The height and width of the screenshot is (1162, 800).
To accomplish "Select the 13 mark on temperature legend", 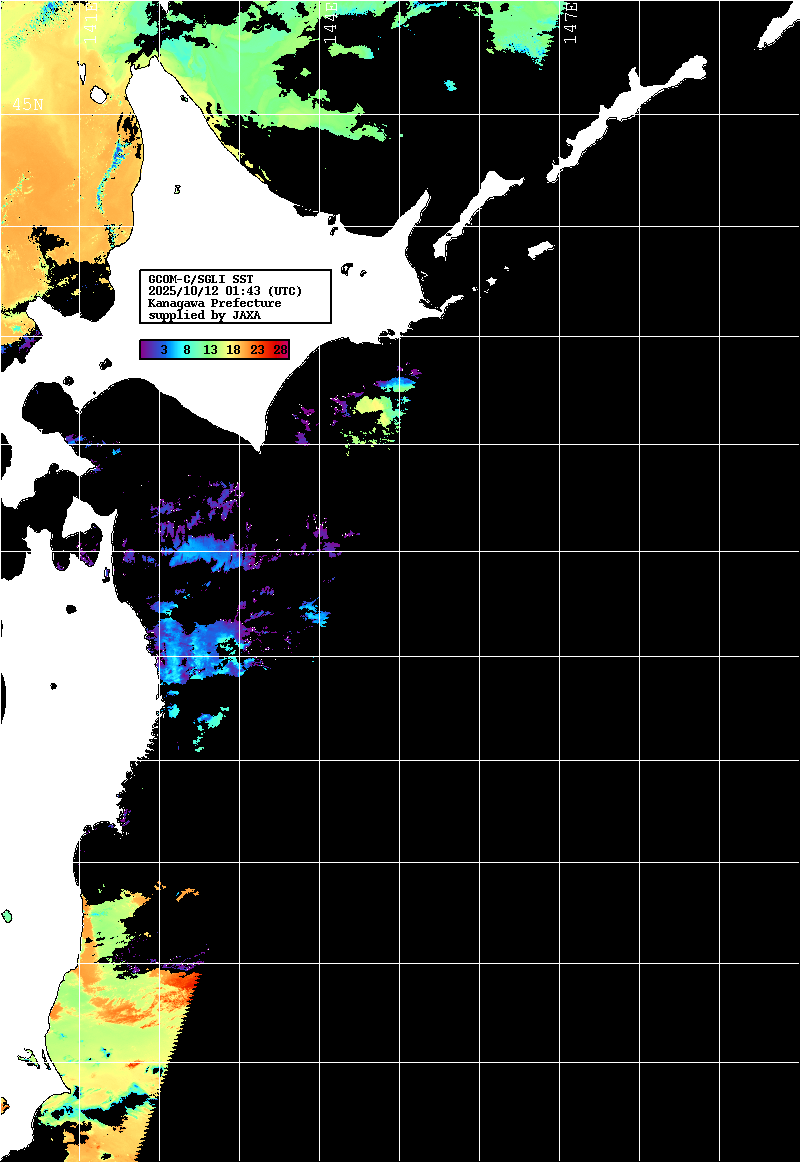I will pyautogui.click(x=210, y=350).
